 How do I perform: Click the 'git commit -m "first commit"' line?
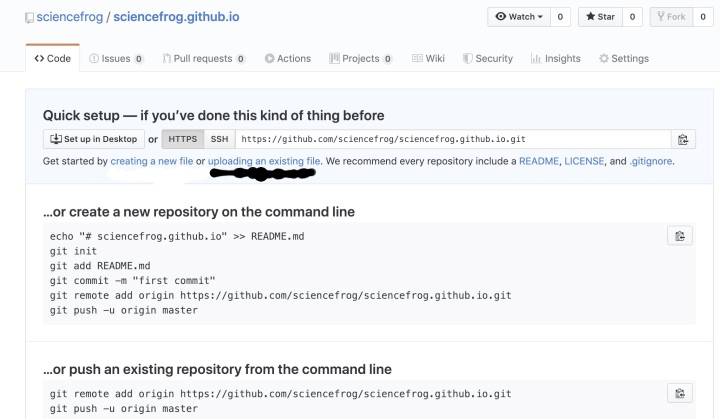click(132, 281)
